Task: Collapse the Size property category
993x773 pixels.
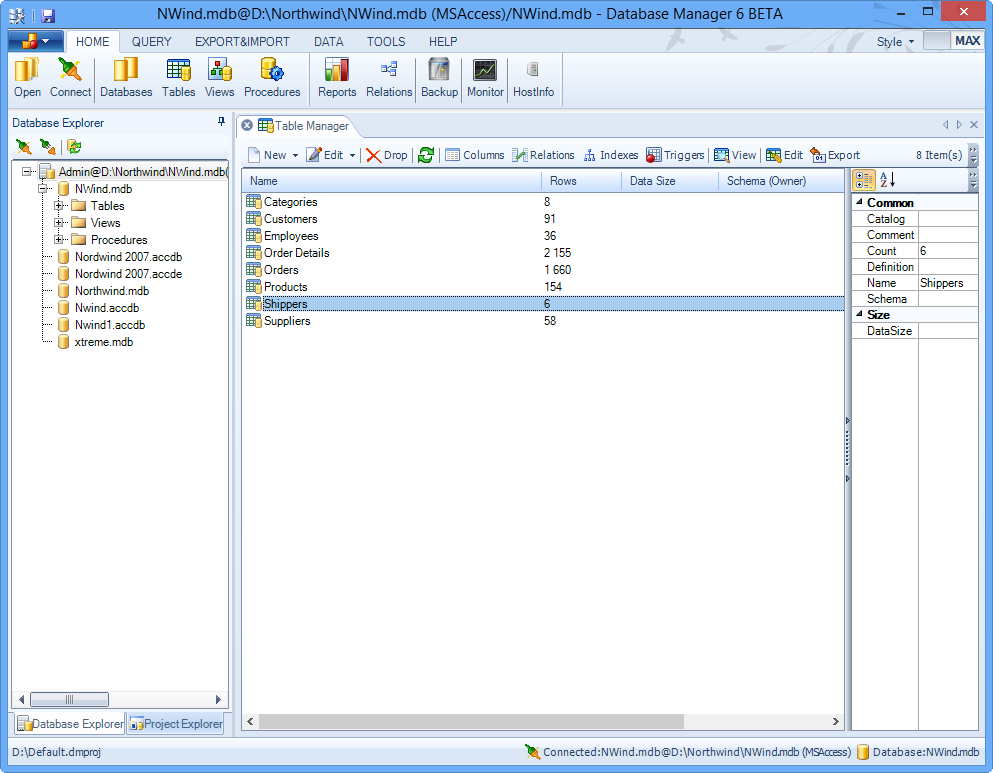Action: 859,314
